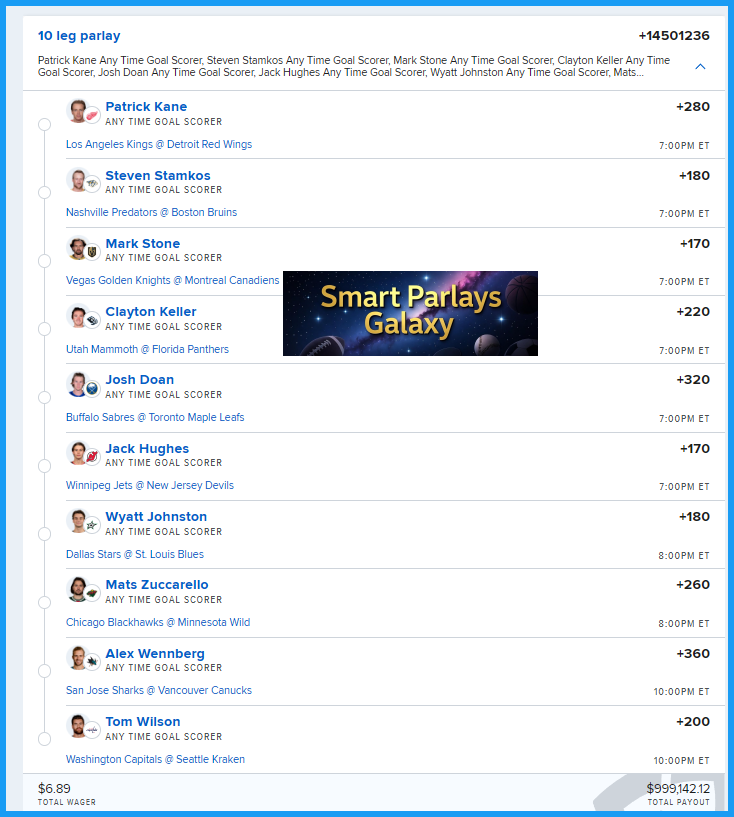734x817 pixels.
Task: Click the $999,142.12 total payout amount
Action: (x=678, y=788)
